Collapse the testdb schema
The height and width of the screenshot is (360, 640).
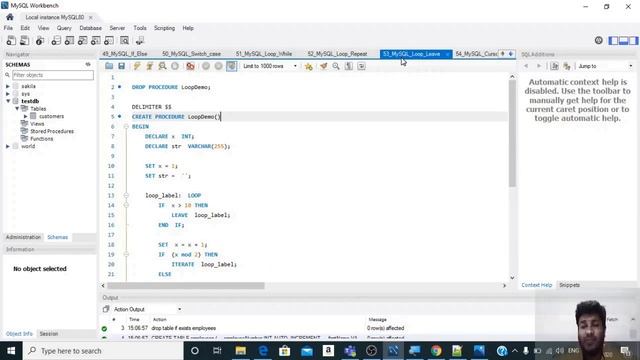(x=8, y=101)
